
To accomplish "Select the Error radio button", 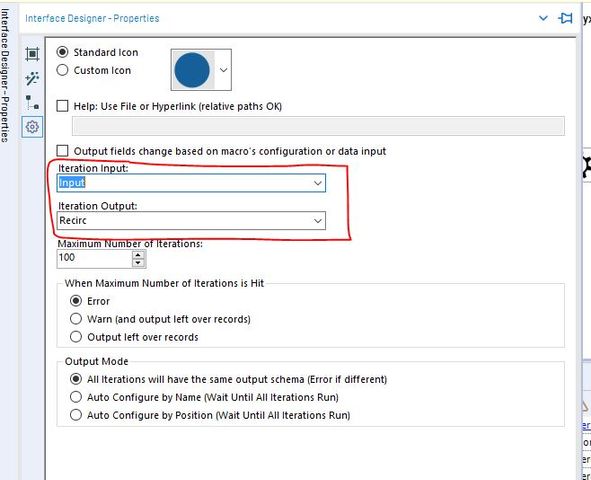I will click(76, 301).
